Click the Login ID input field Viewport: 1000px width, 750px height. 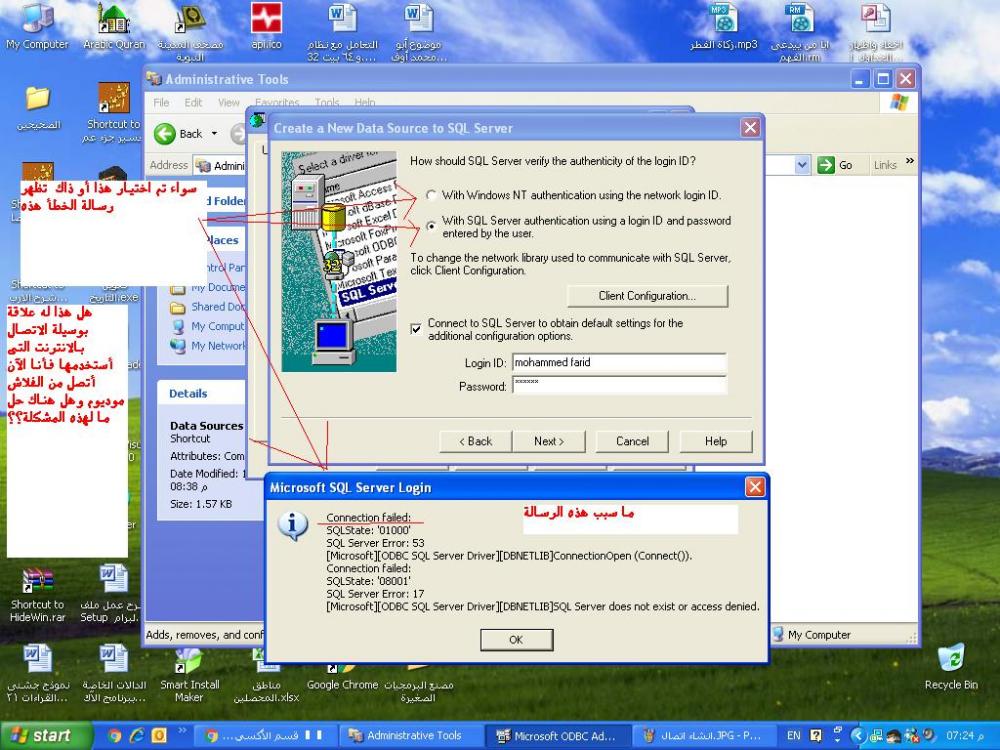619,362
